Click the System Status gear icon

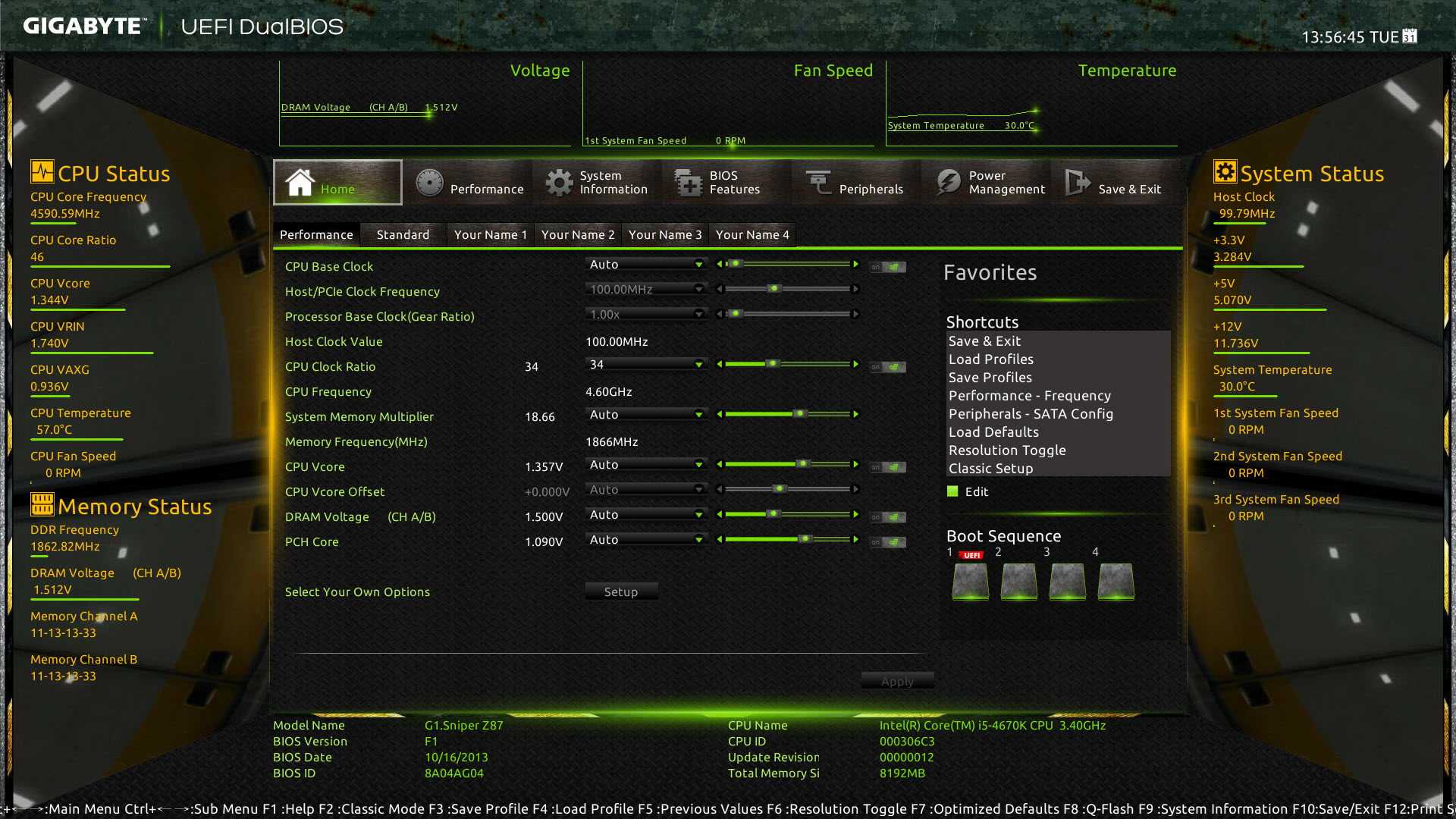1225,171
